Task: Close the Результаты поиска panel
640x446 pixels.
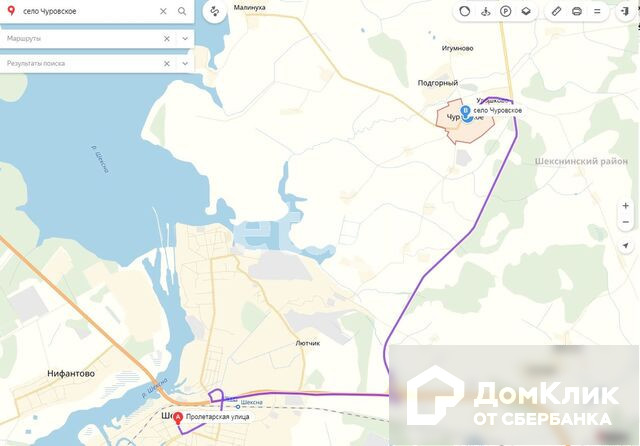Action: click(167, 64)
